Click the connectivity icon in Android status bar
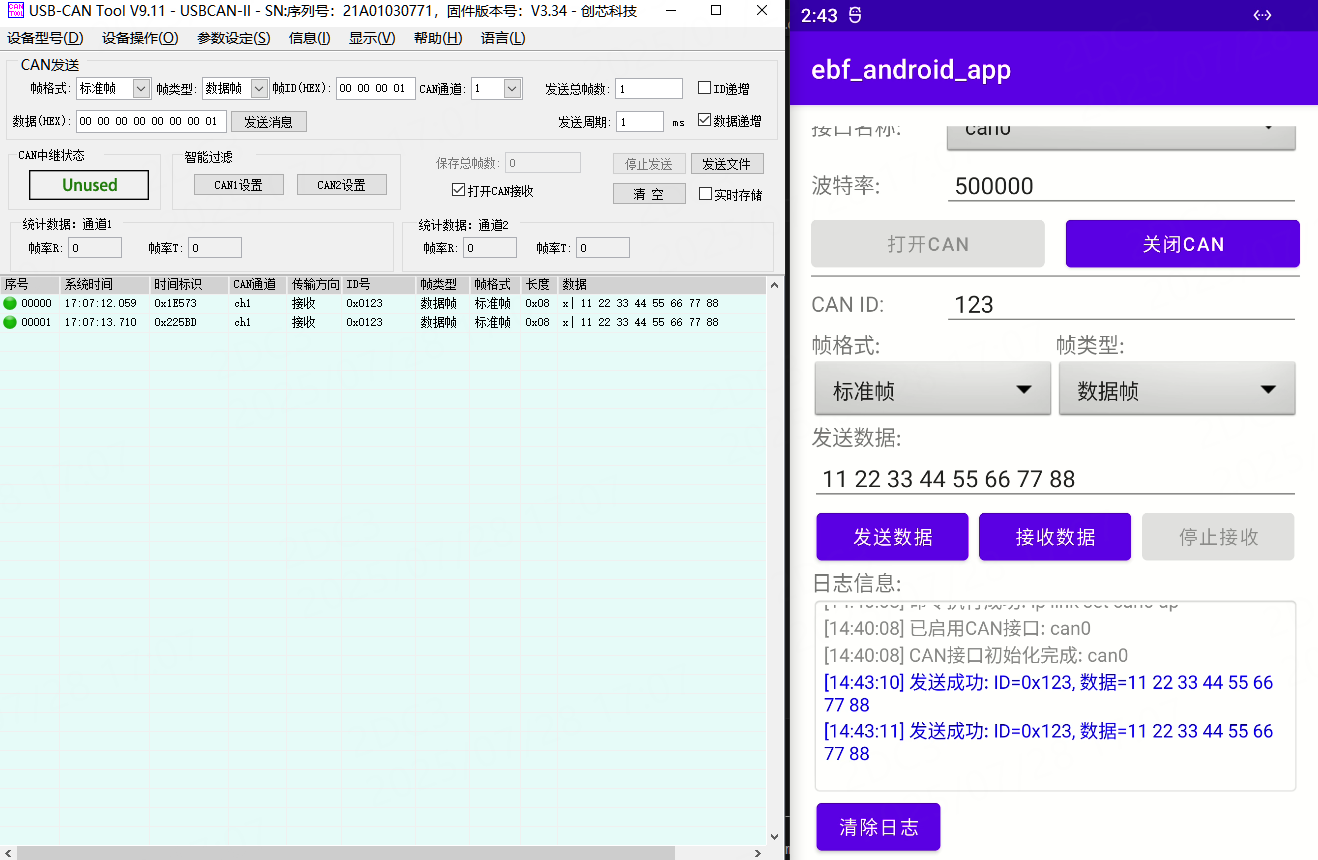Screen dimensions: 1318x860 tap(1262, 15)
